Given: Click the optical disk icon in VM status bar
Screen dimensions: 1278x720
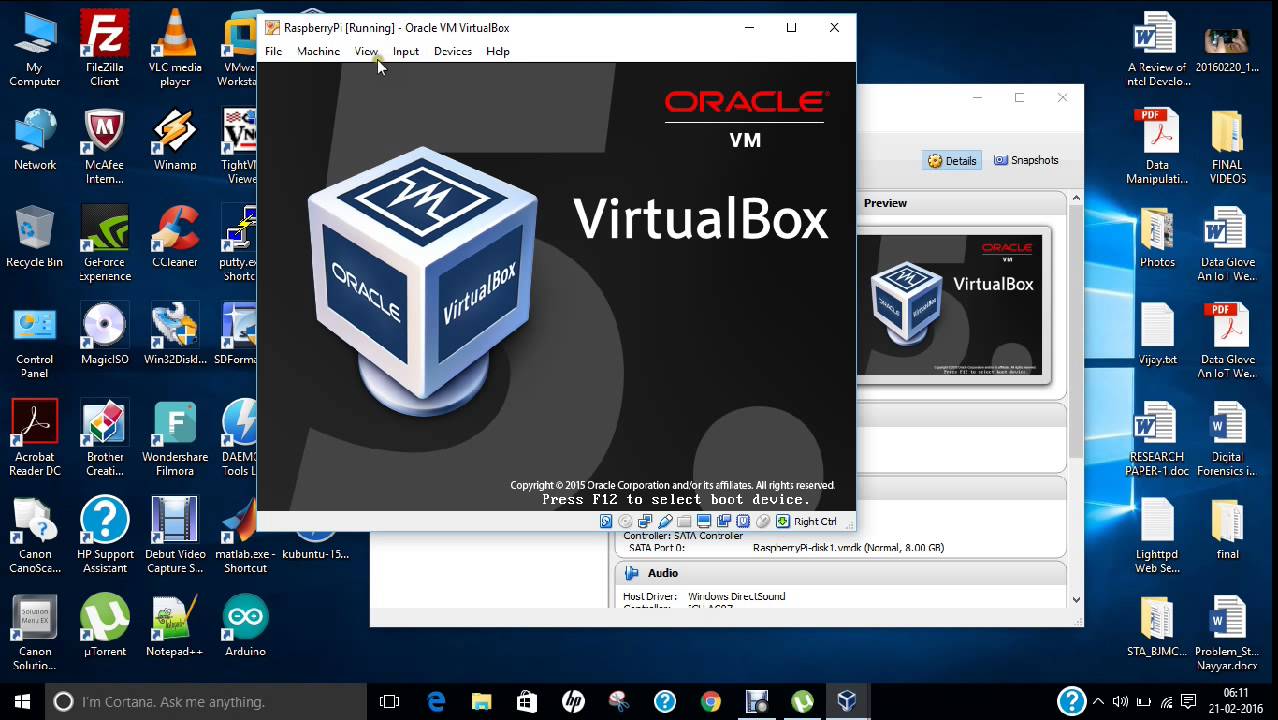Looking at the screenshot, I should point(625,521).
